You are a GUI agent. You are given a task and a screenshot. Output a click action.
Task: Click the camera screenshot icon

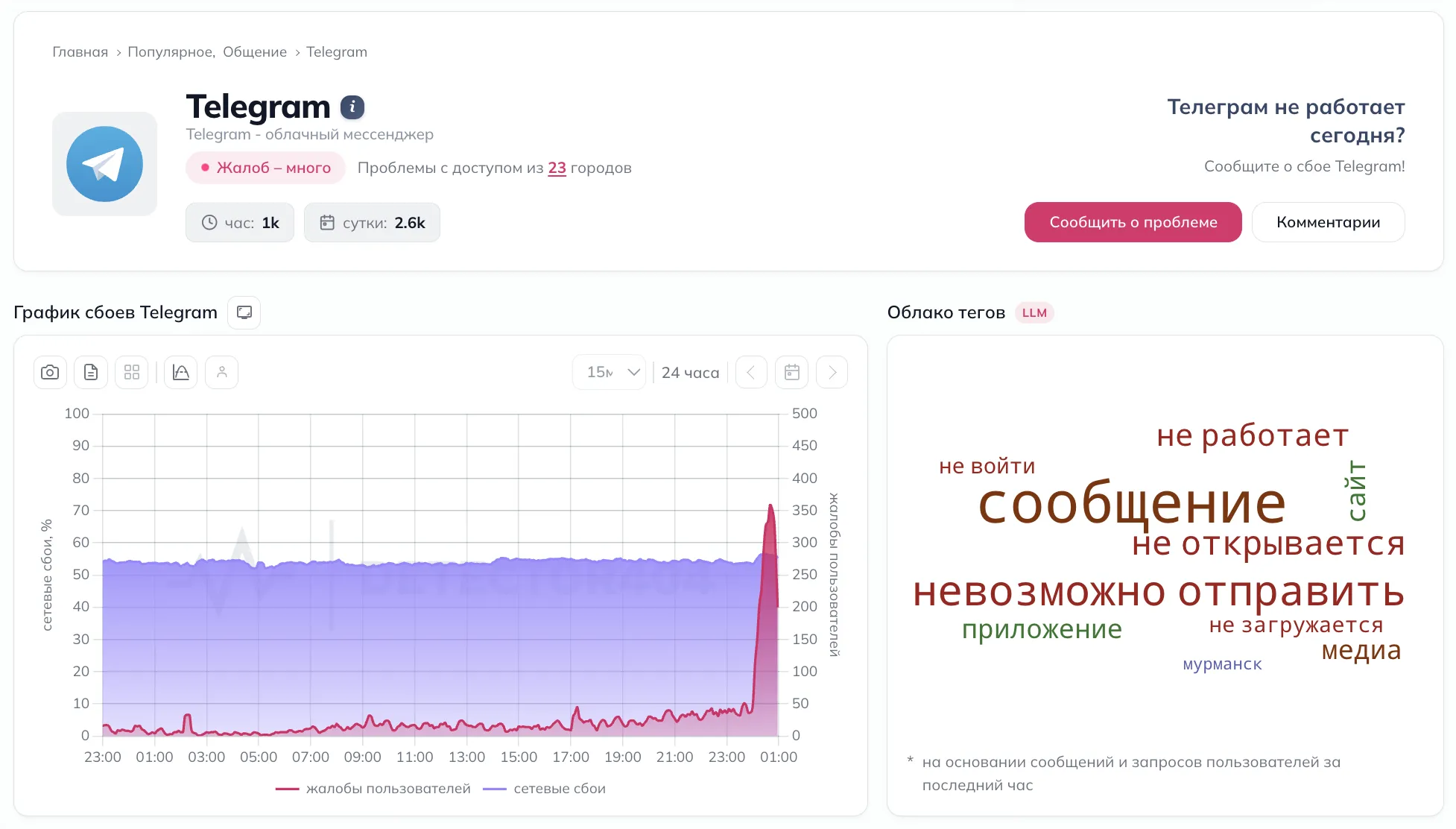click(50, 372)
